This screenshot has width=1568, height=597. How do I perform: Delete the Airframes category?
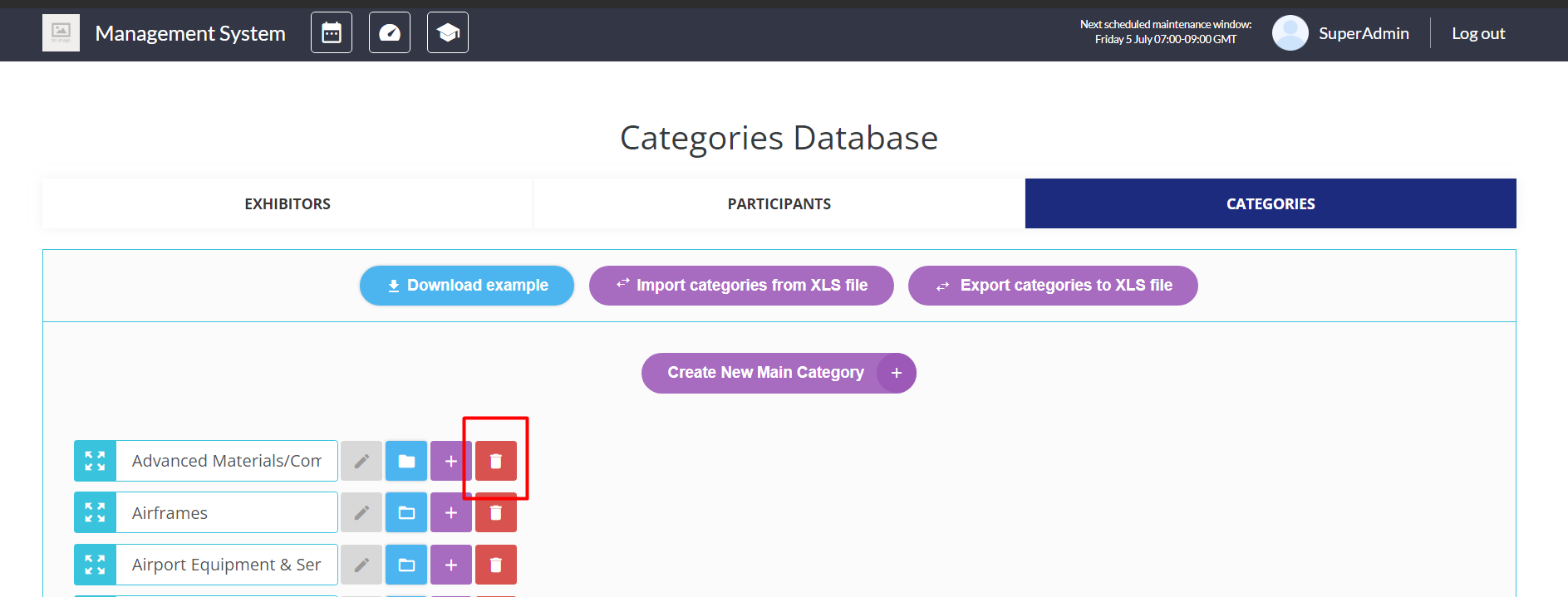tap(496, 513)
